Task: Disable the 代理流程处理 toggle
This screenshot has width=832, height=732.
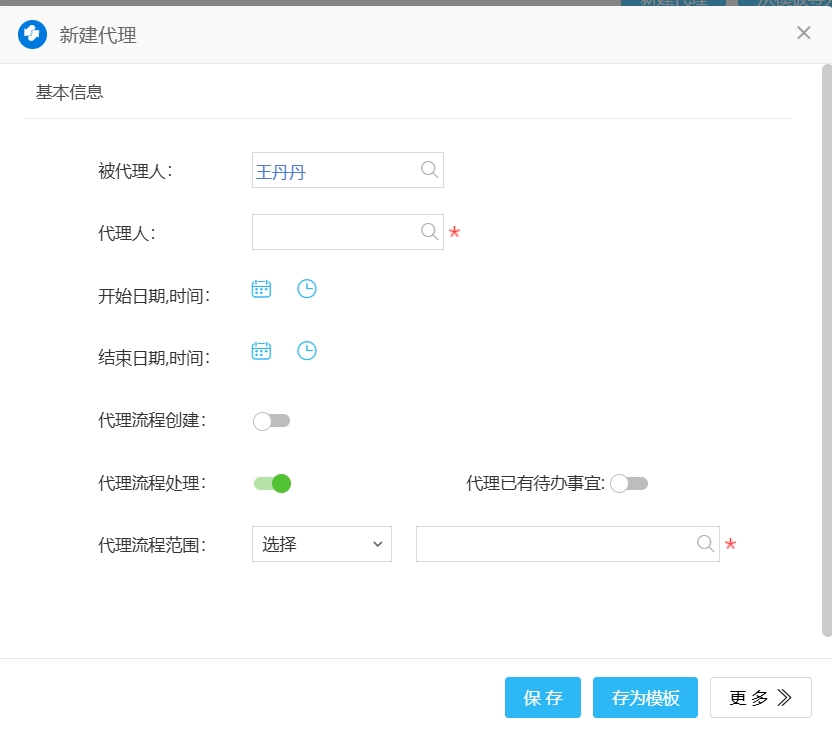Action: [x=272, y=484]
